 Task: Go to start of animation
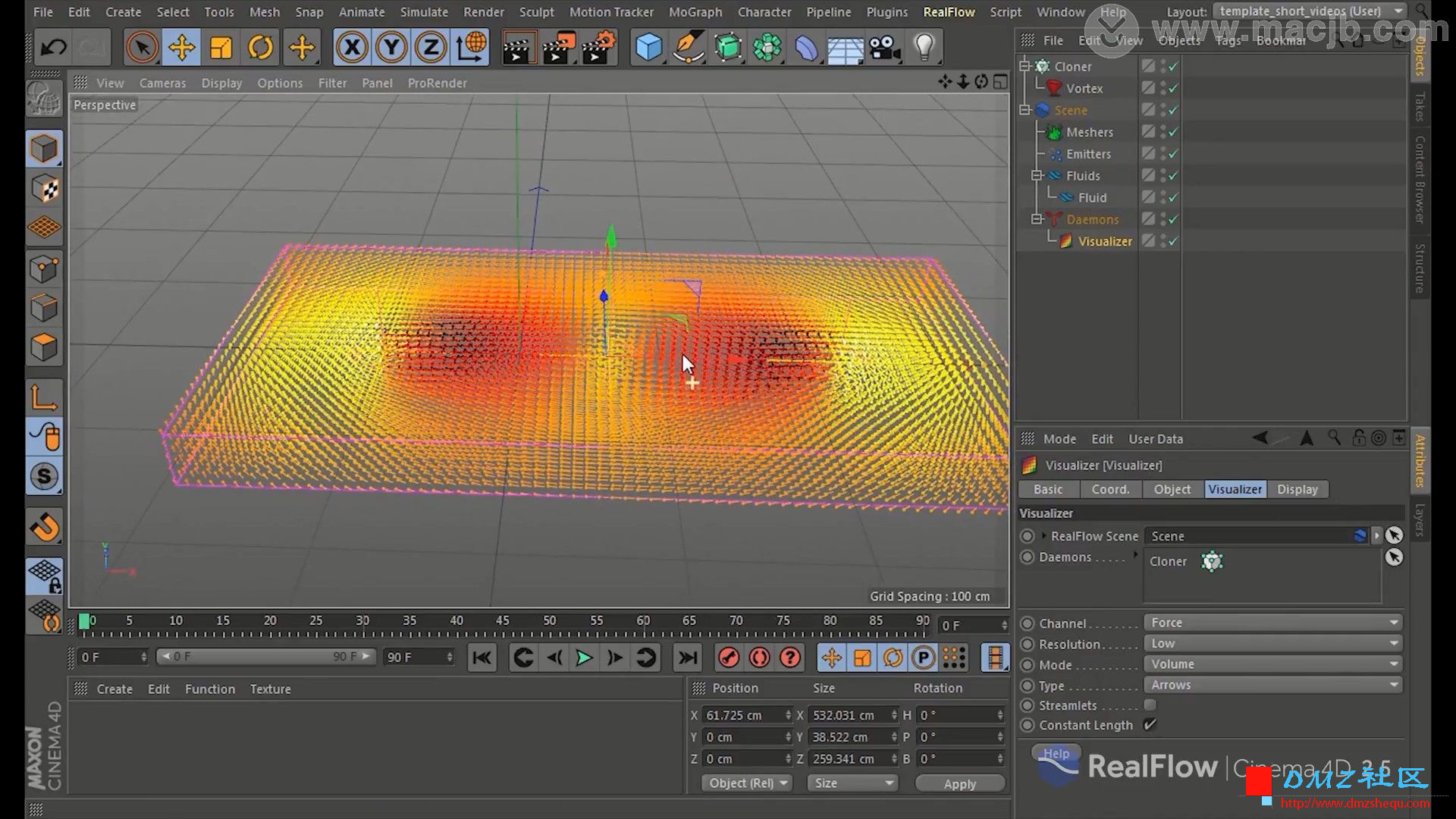(482, 658)
